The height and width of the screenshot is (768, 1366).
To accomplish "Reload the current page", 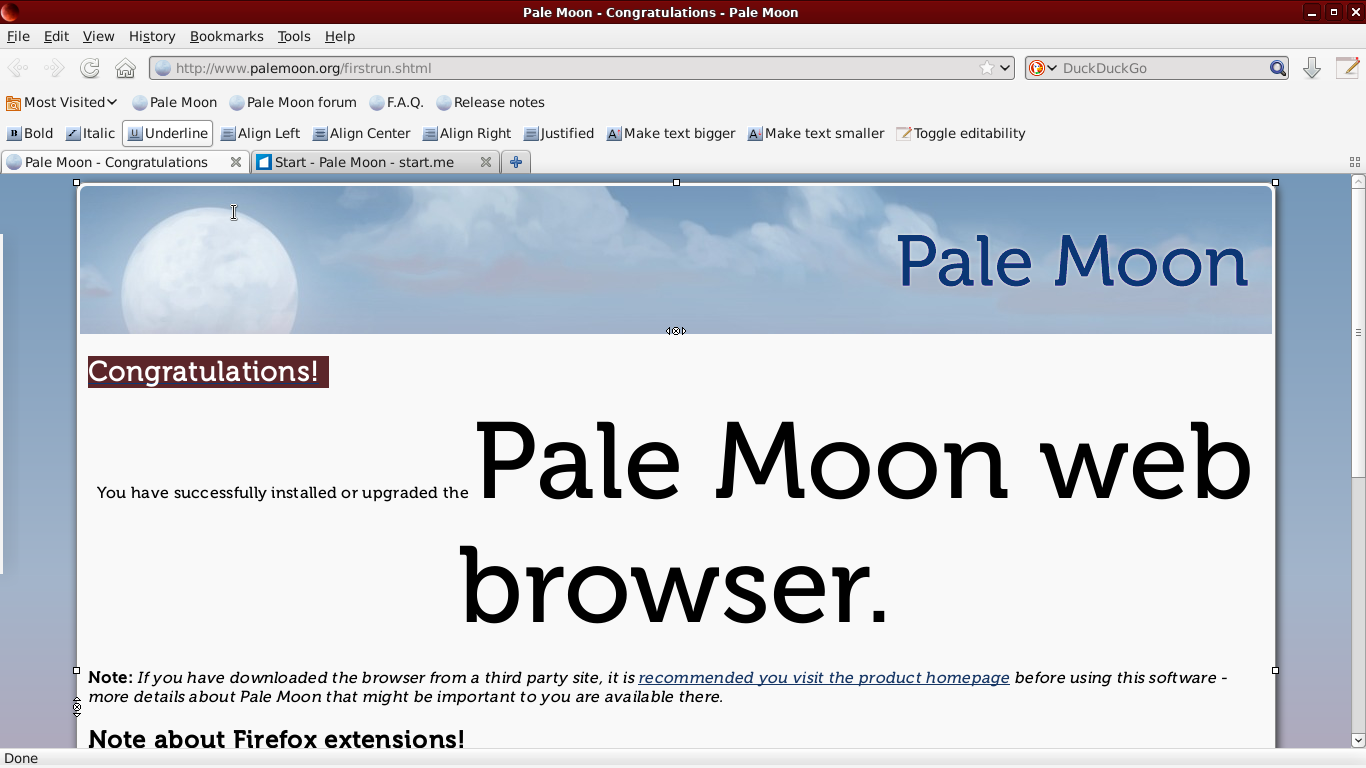I will 90,68.
